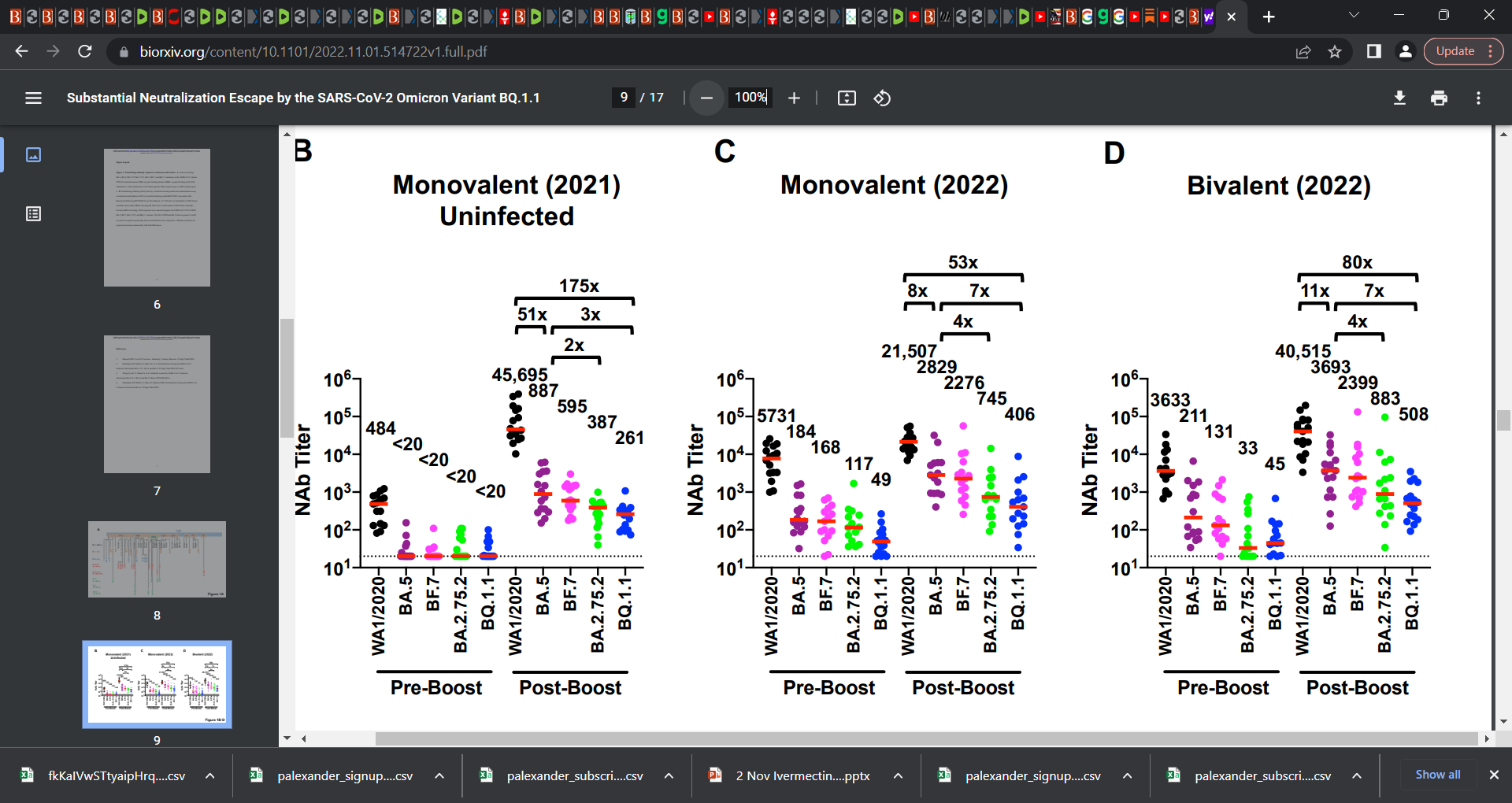The width and height of the screenshot is (1512, 803).
Task: Print the PDF document
Action: pyautogui.click(x=1439, y=98)
